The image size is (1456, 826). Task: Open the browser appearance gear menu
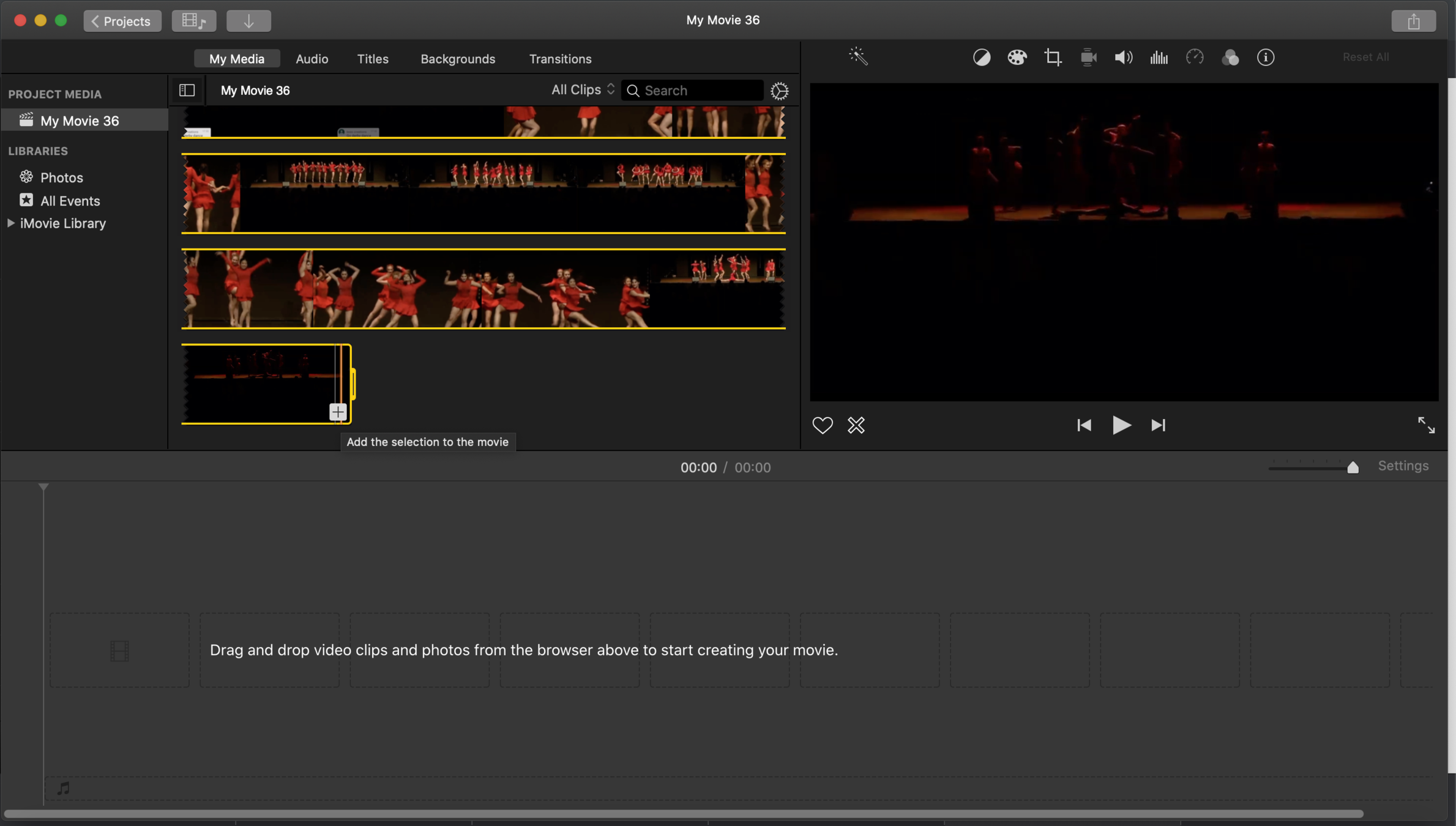pos(779,91)
